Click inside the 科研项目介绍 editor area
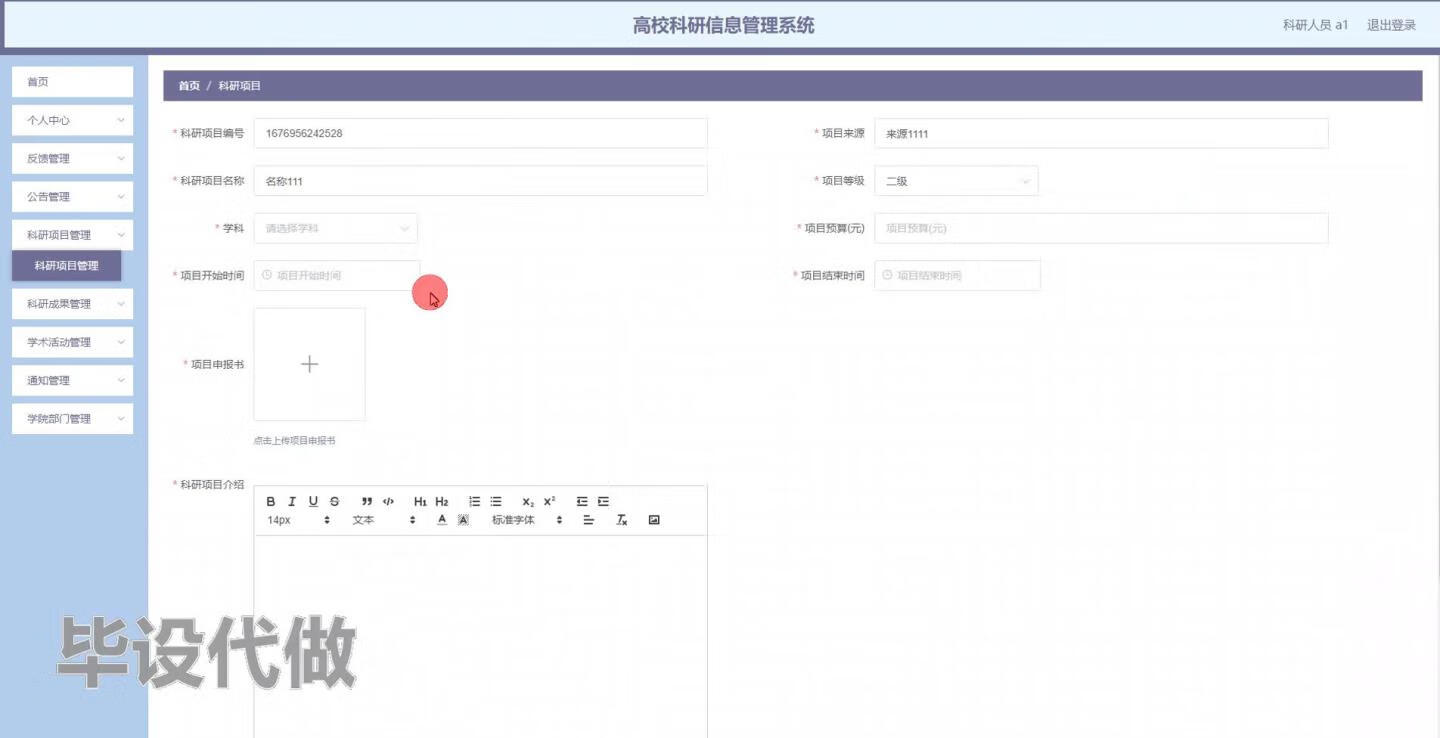Screen dimensions: 1440x738 480,636
